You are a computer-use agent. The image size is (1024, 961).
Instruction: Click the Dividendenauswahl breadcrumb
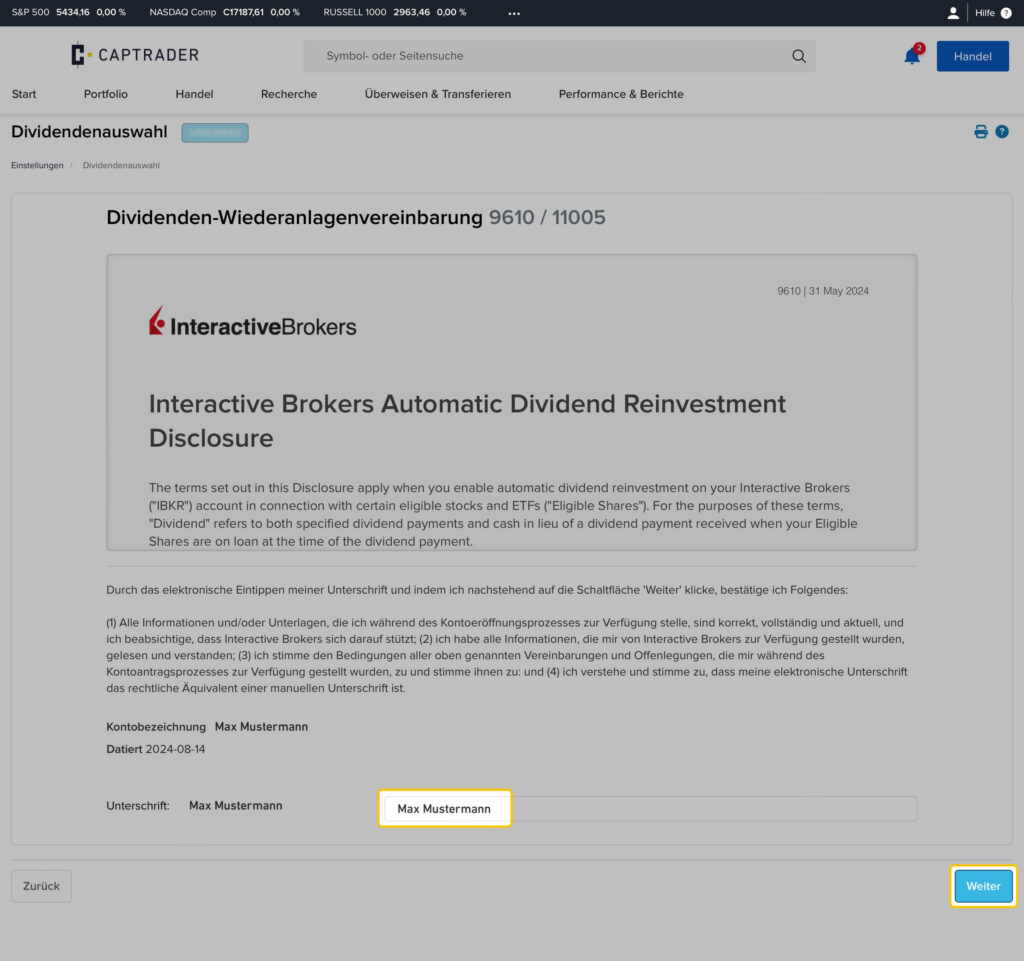pyautogui.click(x=121, y=165)
